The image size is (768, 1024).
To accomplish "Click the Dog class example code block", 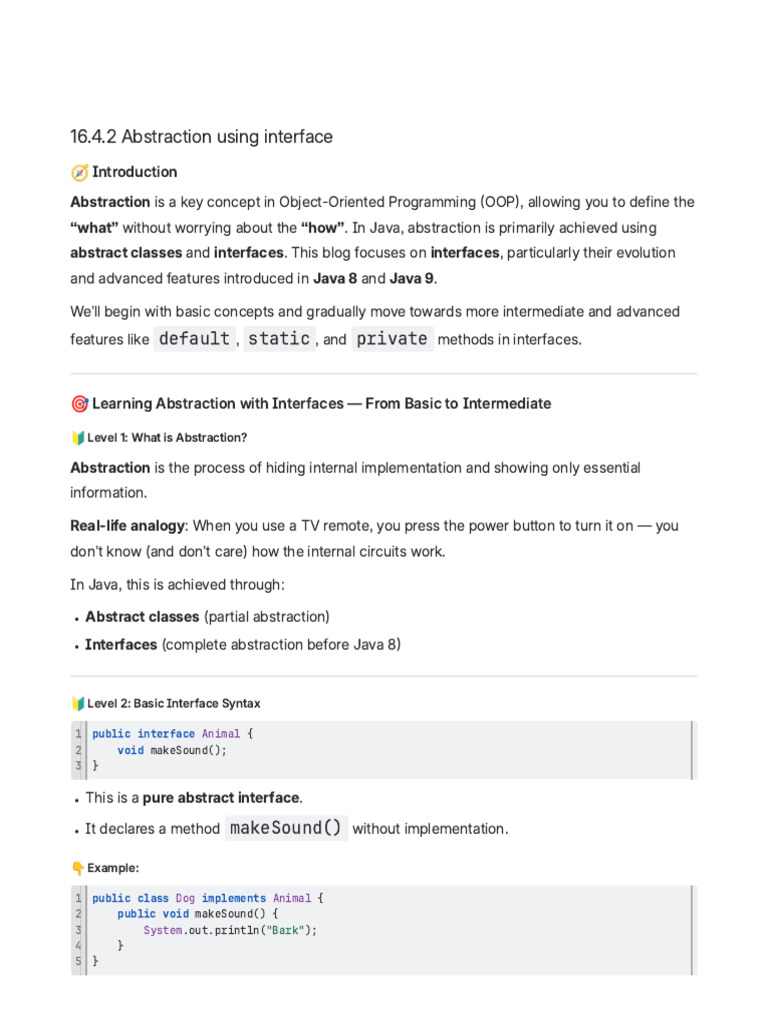I will [384, 930].
